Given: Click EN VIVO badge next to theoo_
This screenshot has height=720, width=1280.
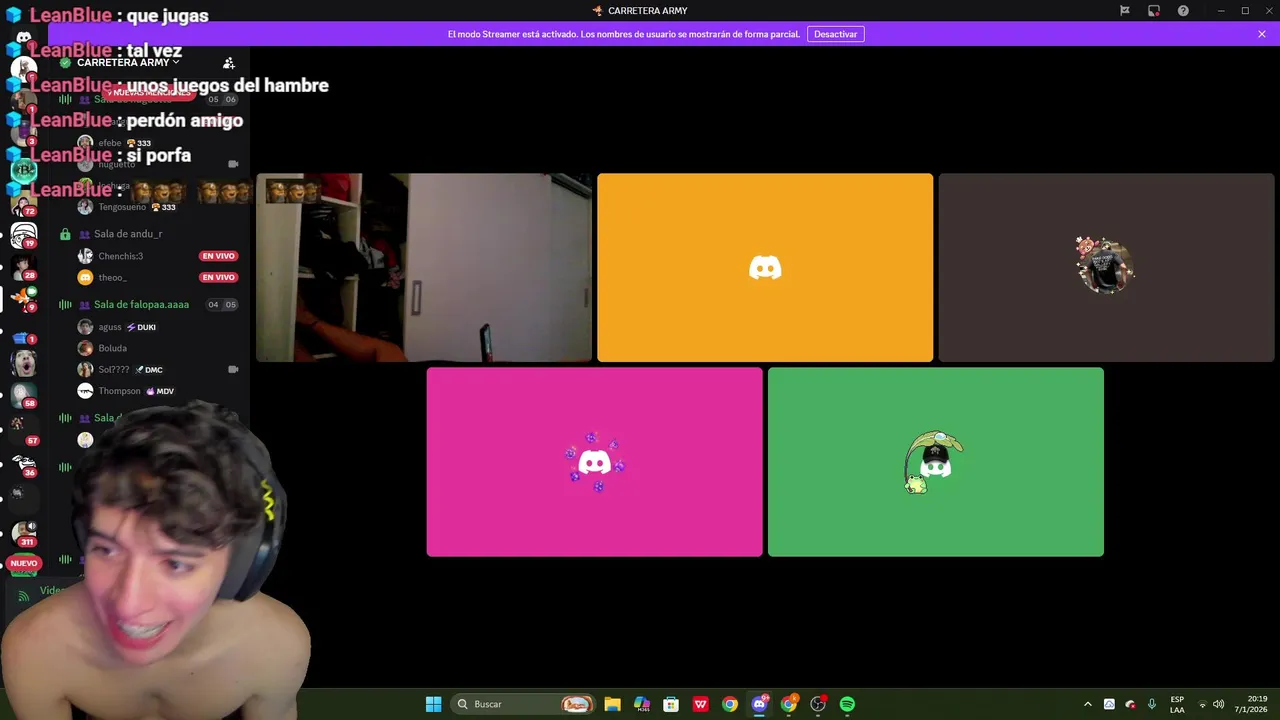Looking at the screenshot, I should click(218, 277).
